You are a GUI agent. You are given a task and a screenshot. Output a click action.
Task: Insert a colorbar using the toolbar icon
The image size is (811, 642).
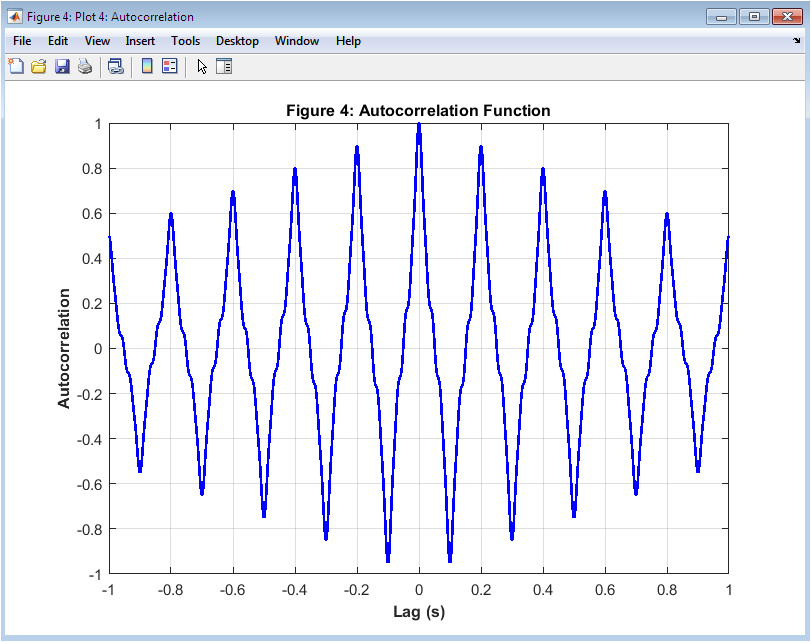[x=147, y=66]
